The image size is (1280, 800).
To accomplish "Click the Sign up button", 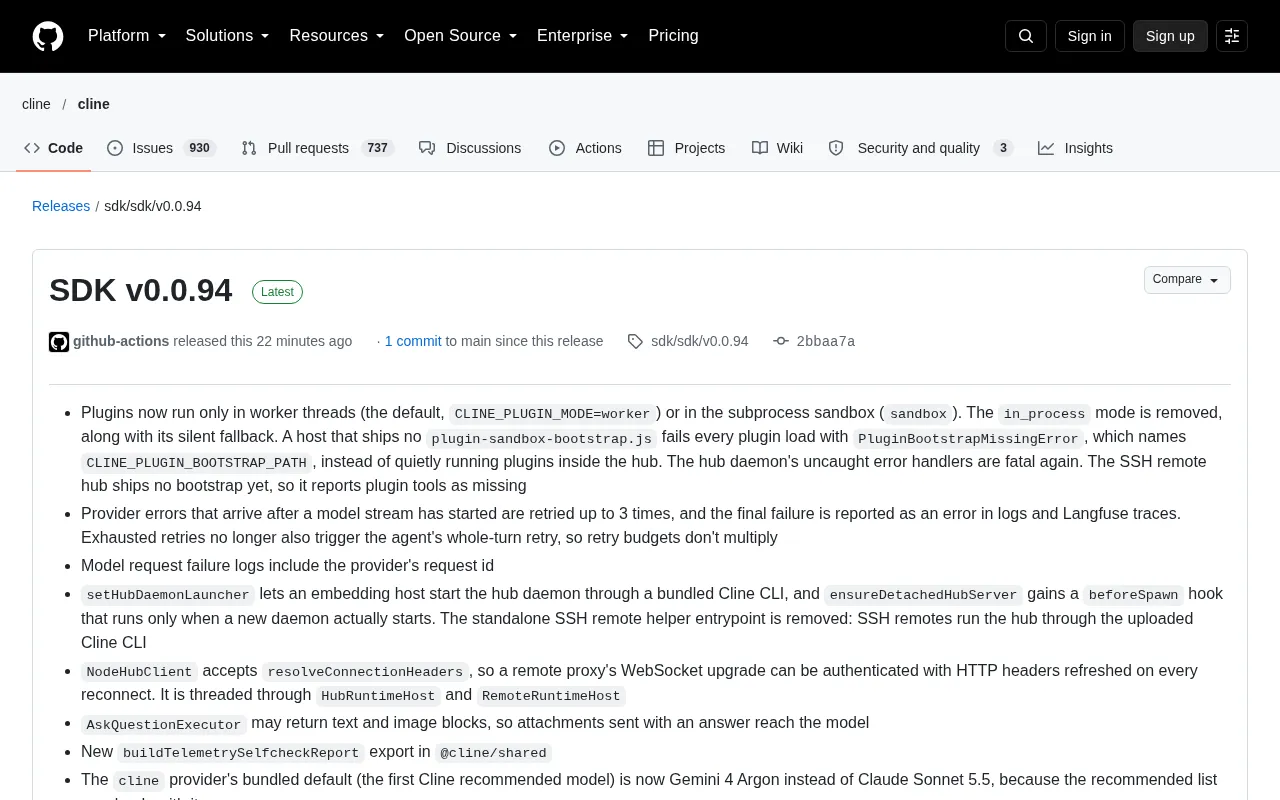I will 1170,36.
